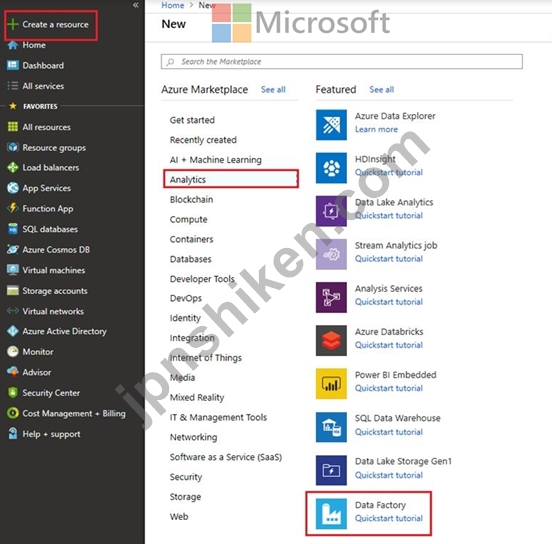Open the Blockchain category
552x544 pixels.
click(x=191, y=199)
